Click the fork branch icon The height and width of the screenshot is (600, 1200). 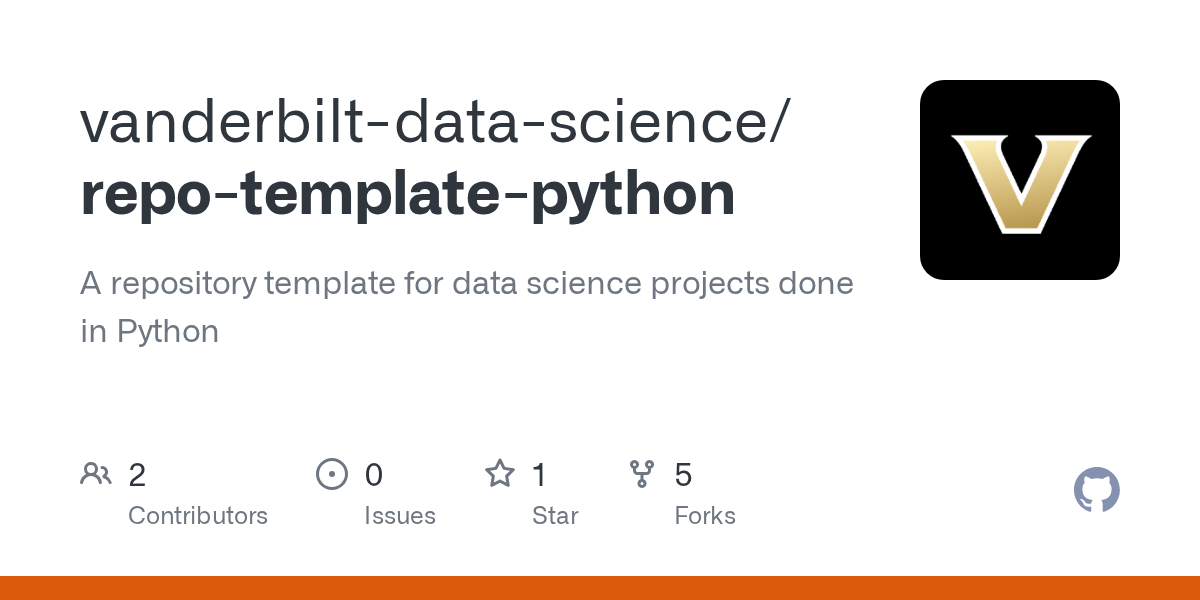tap(641, 474)
